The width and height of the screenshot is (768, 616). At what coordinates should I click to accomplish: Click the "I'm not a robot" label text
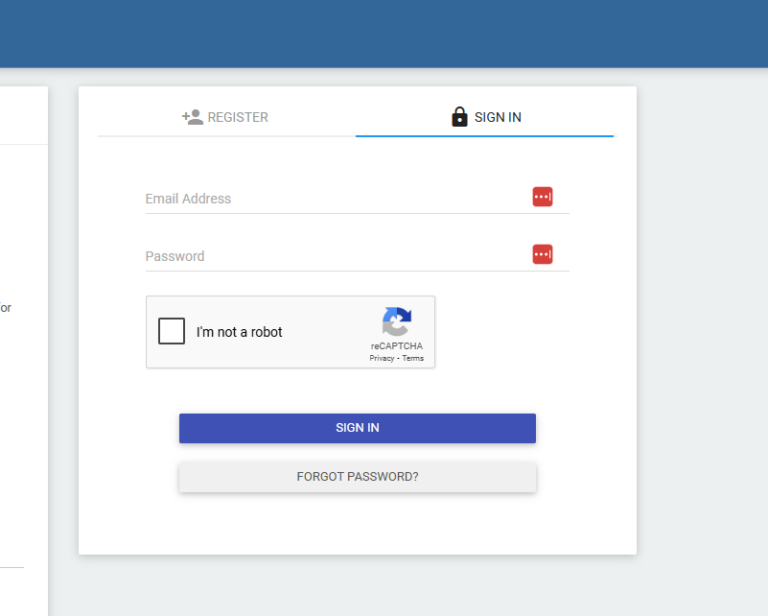(x=239, y=332)
